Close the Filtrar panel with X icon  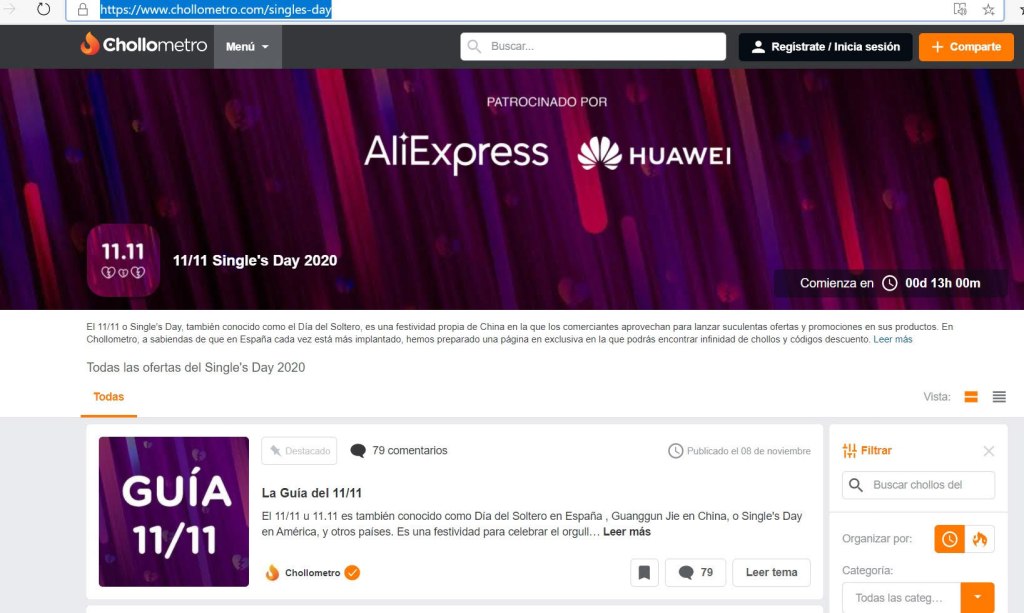[x=988, y=451]
